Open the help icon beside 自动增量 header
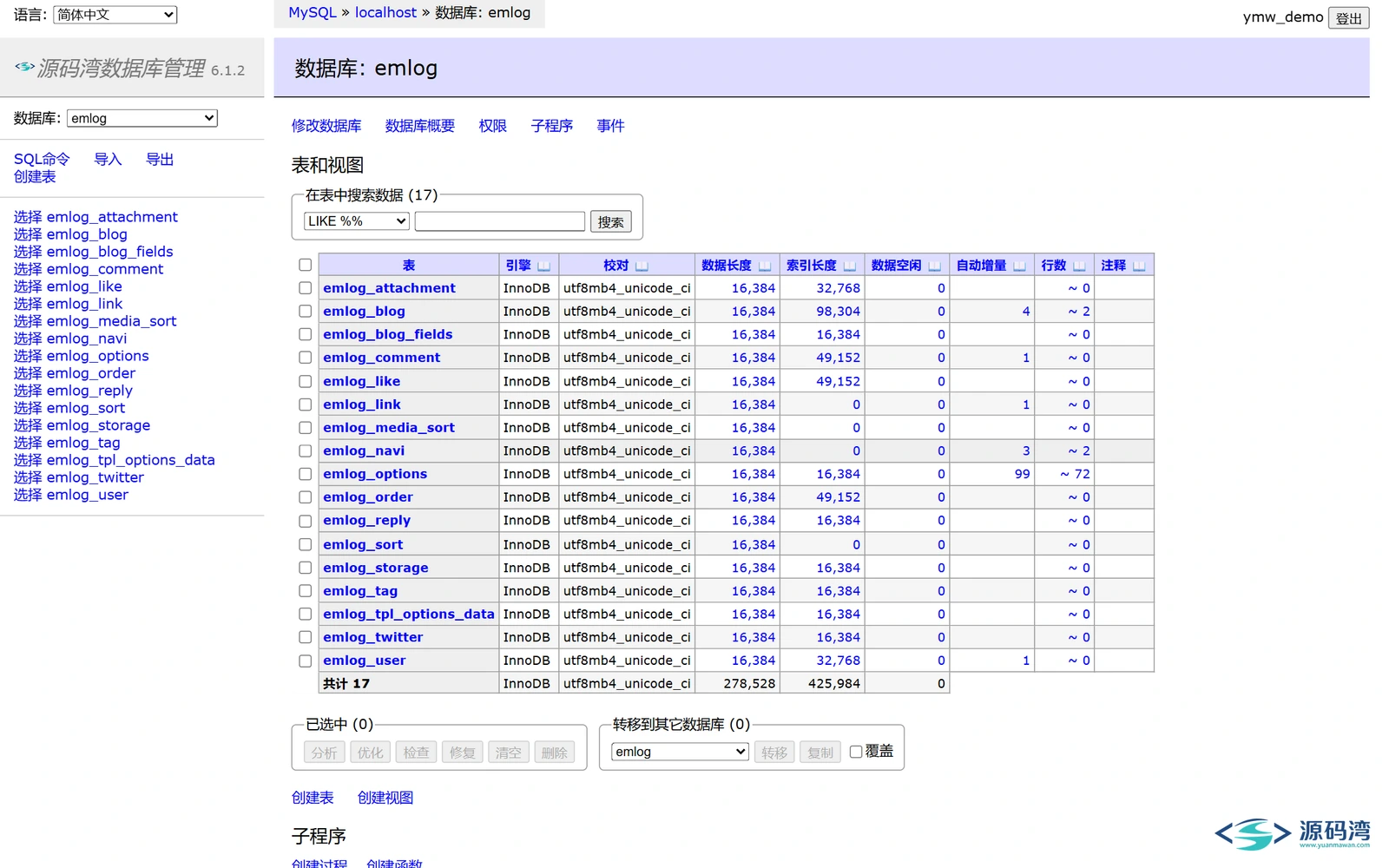The width and height of the screenshot is (1389, 868). [x=1020, y=266]
